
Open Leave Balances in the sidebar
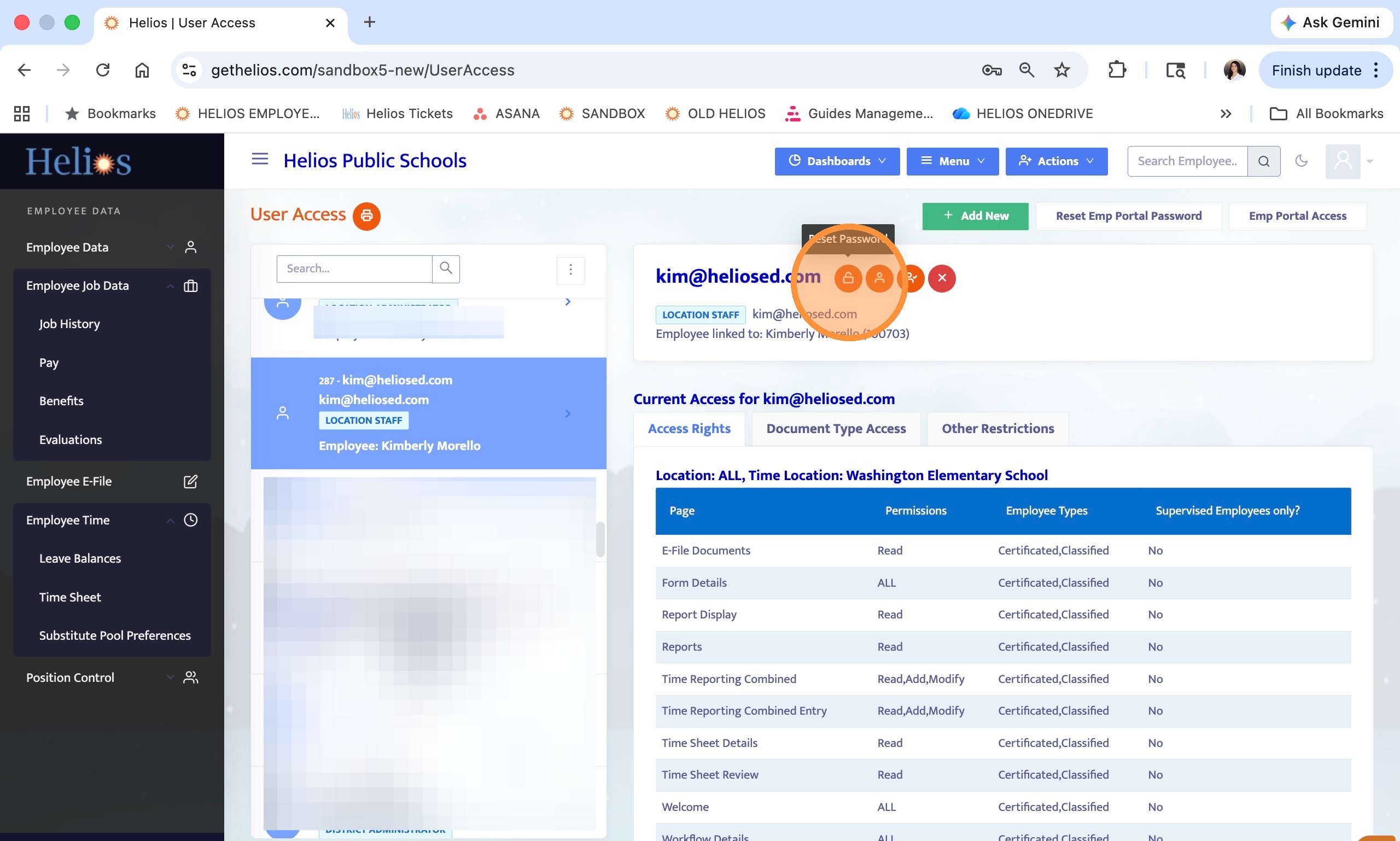[80, 559]
